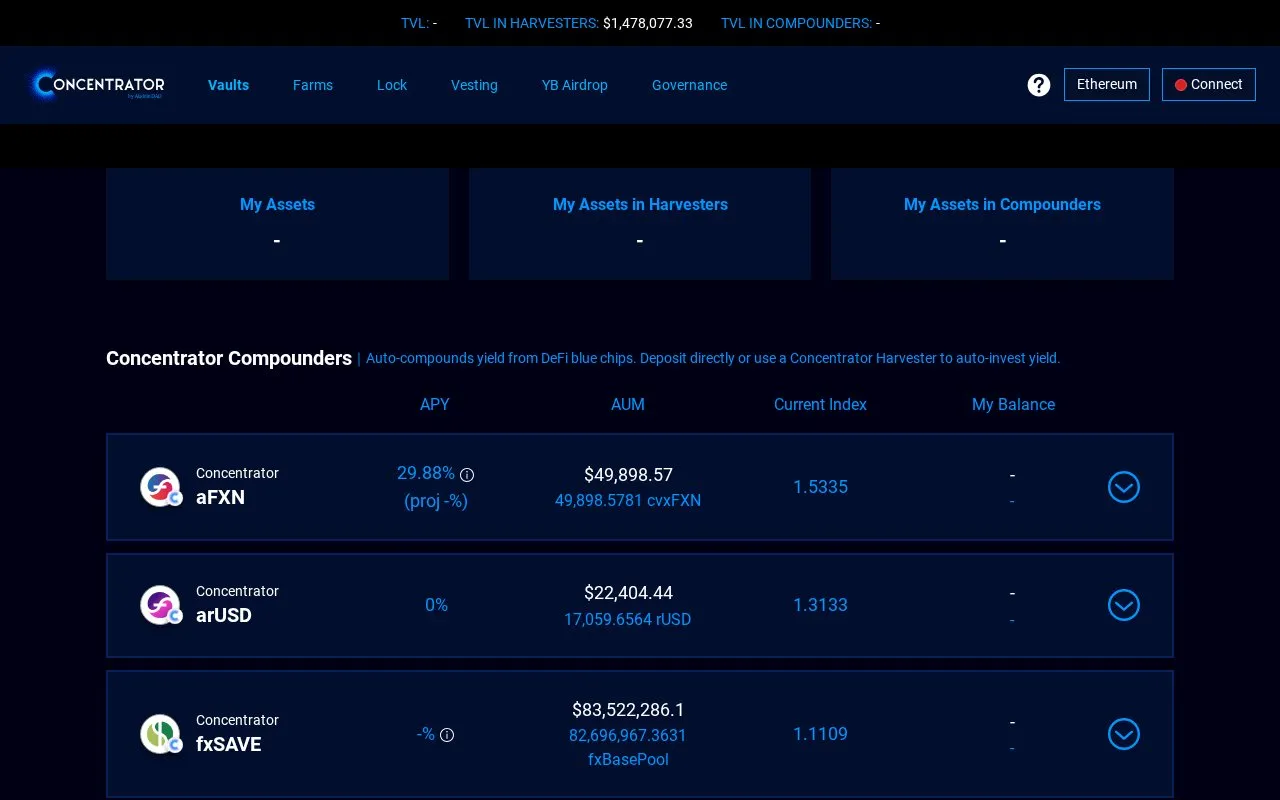Click the arUSD AUM value $22,404.44
This screenshot has width=1280, height=800.
pyautogui.click(x=628, y=593)
